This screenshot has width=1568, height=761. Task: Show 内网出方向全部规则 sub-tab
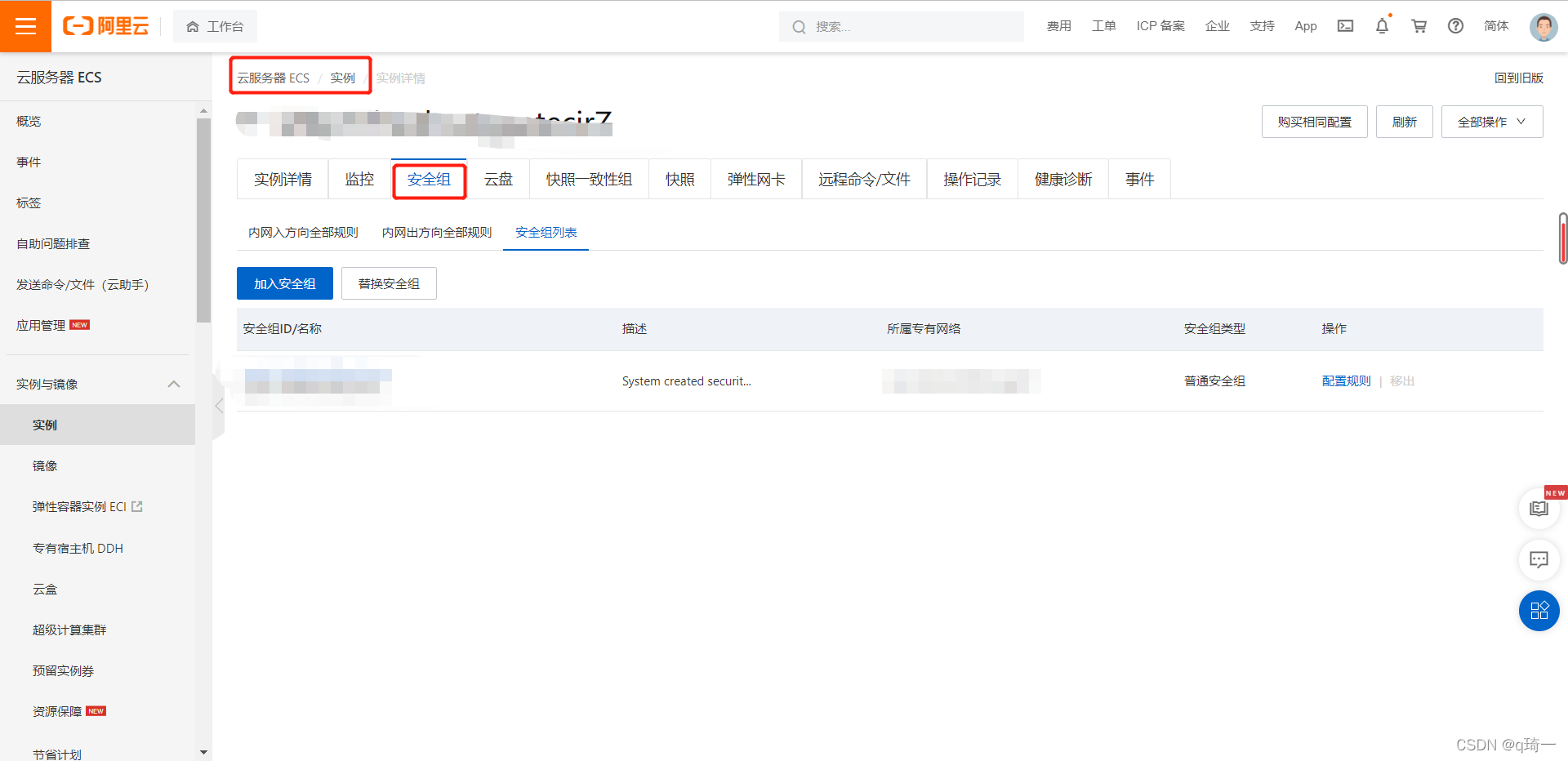pos(437,233)
